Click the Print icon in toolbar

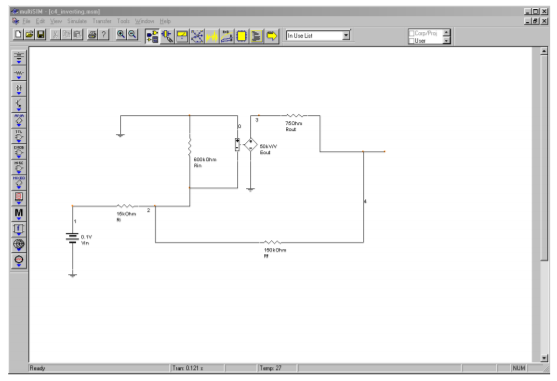click(x=92, y=34)
